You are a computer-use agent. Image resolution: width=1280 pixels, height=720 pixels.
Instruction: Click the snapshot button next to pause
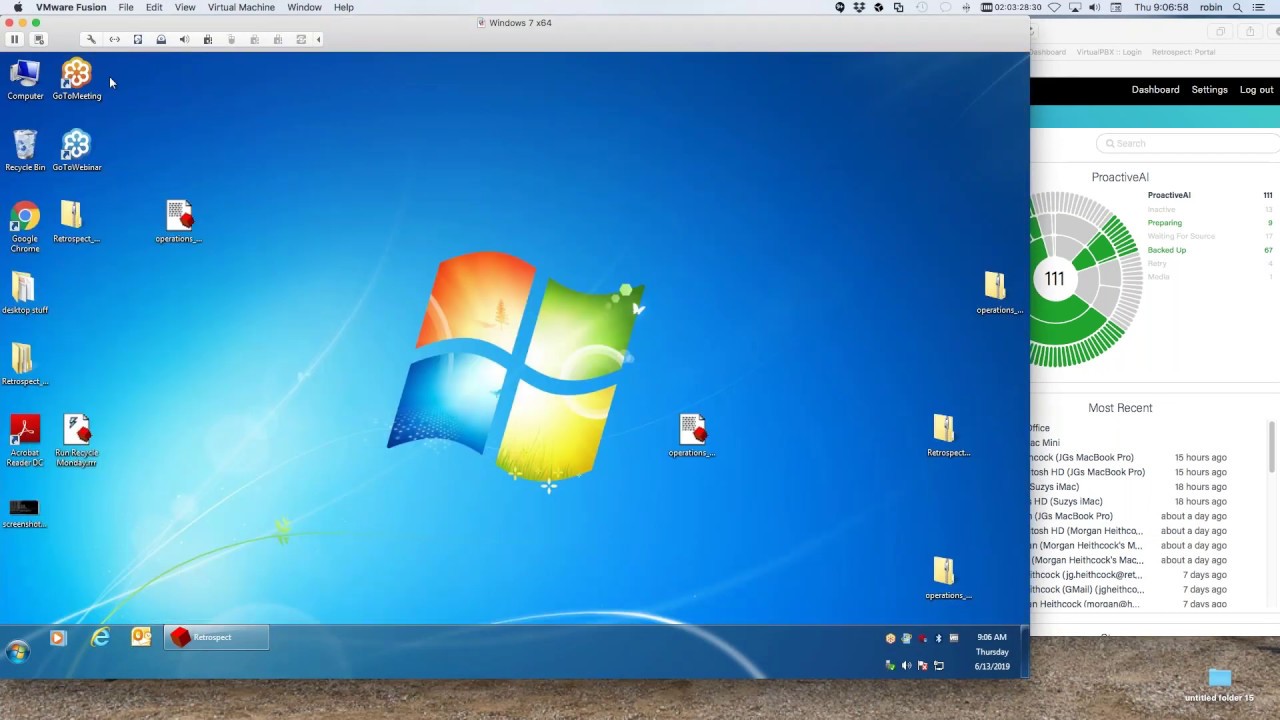pyautogui.click(x=39, y=39)
